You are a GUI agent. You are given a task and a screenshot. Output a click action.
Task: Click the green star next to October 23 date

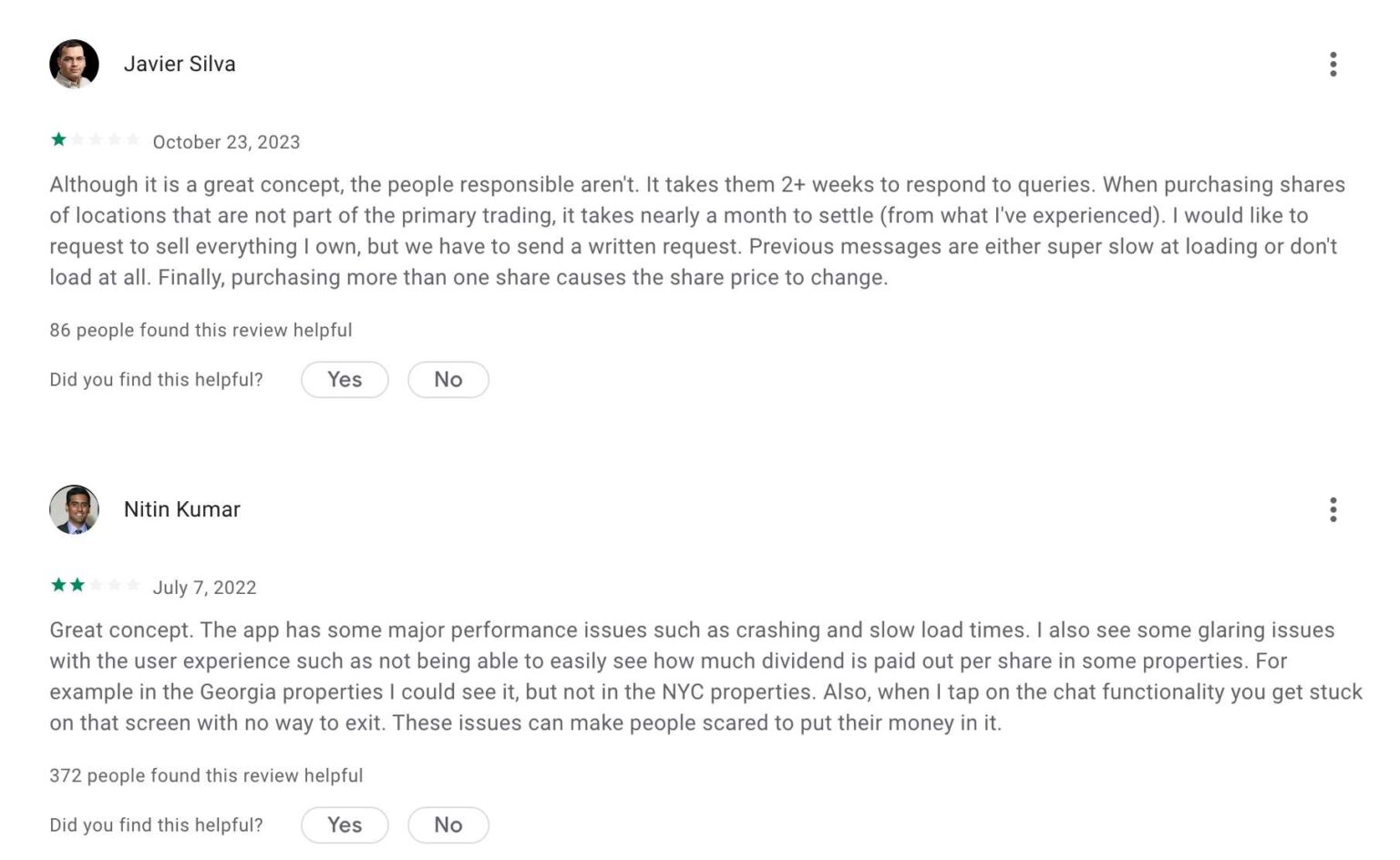(58, 138)
